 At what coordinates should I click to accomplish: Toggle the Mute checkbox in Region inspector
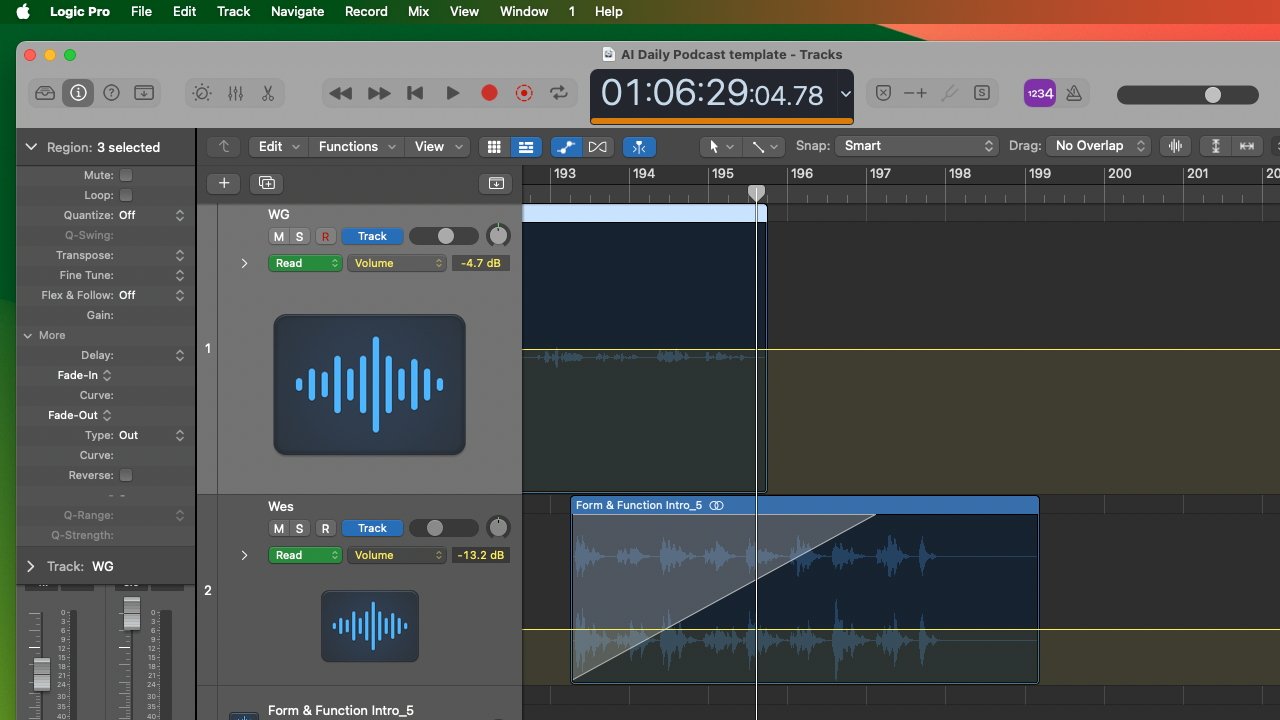126,175
